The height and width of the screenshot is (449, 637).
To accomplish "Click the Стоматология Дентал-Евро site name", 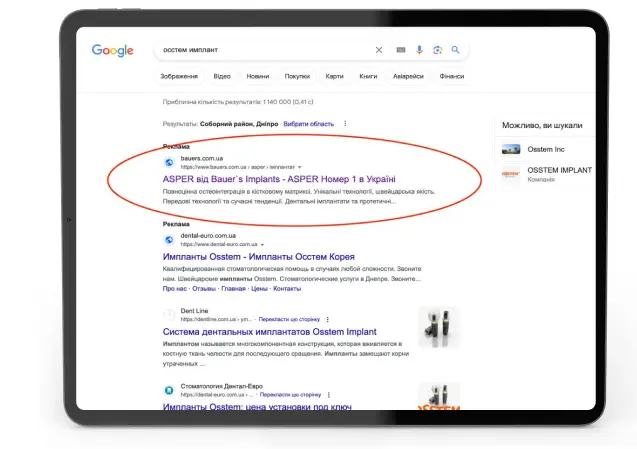I will (x=222, y=386).
